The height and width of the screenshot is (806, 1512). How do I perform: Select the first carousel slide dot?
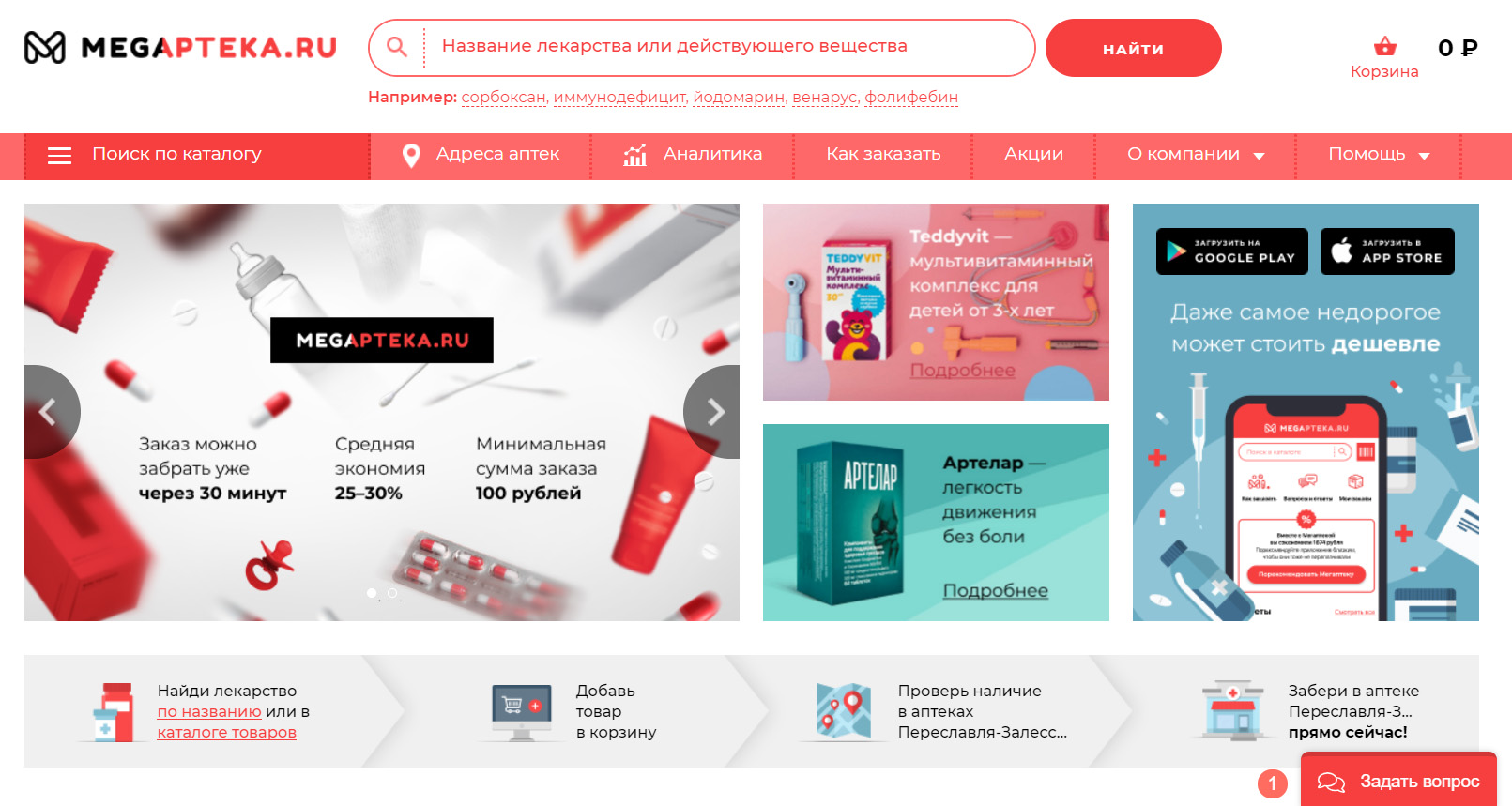(x=372, y=593)
